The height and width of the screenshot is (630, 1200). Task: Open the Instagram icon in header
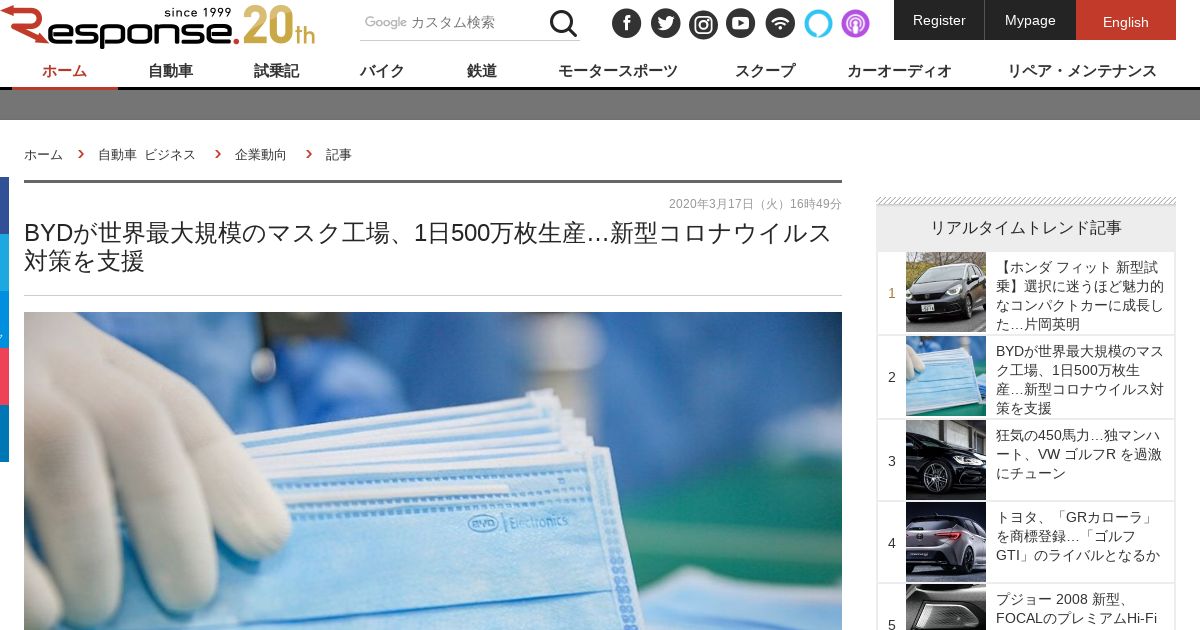tap(703, 23)
